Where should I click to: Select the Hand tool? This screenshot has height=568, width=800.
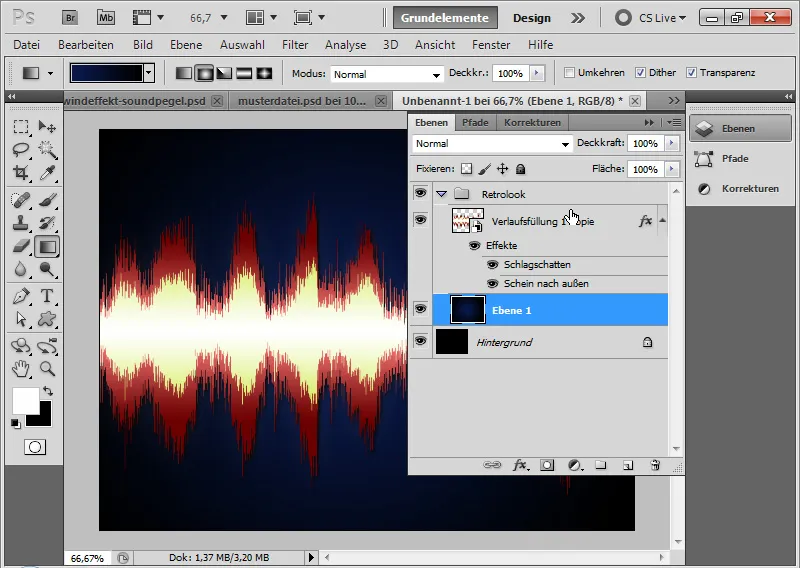(21, 368)
